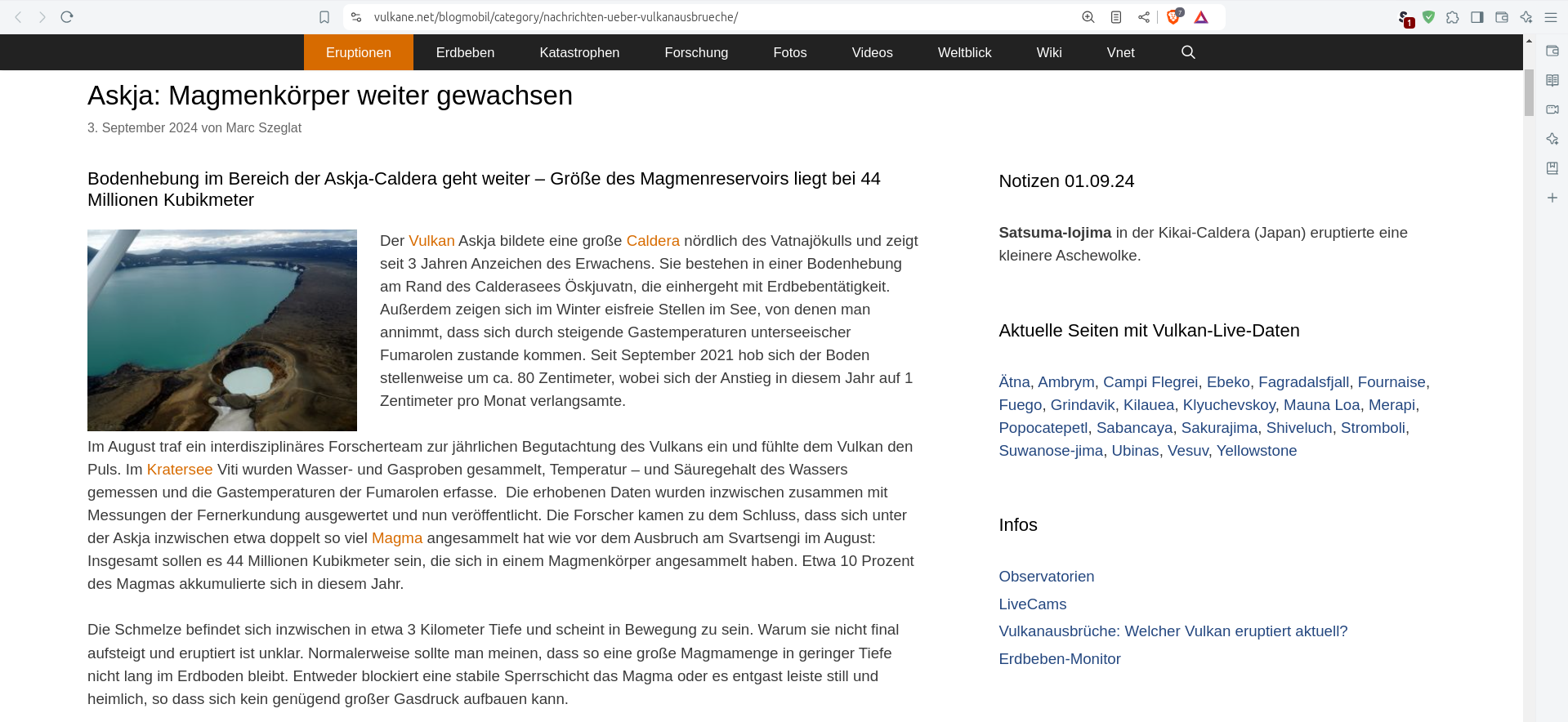
Task: Open the Reading List sidebar icon
Action: point(1552,80)
